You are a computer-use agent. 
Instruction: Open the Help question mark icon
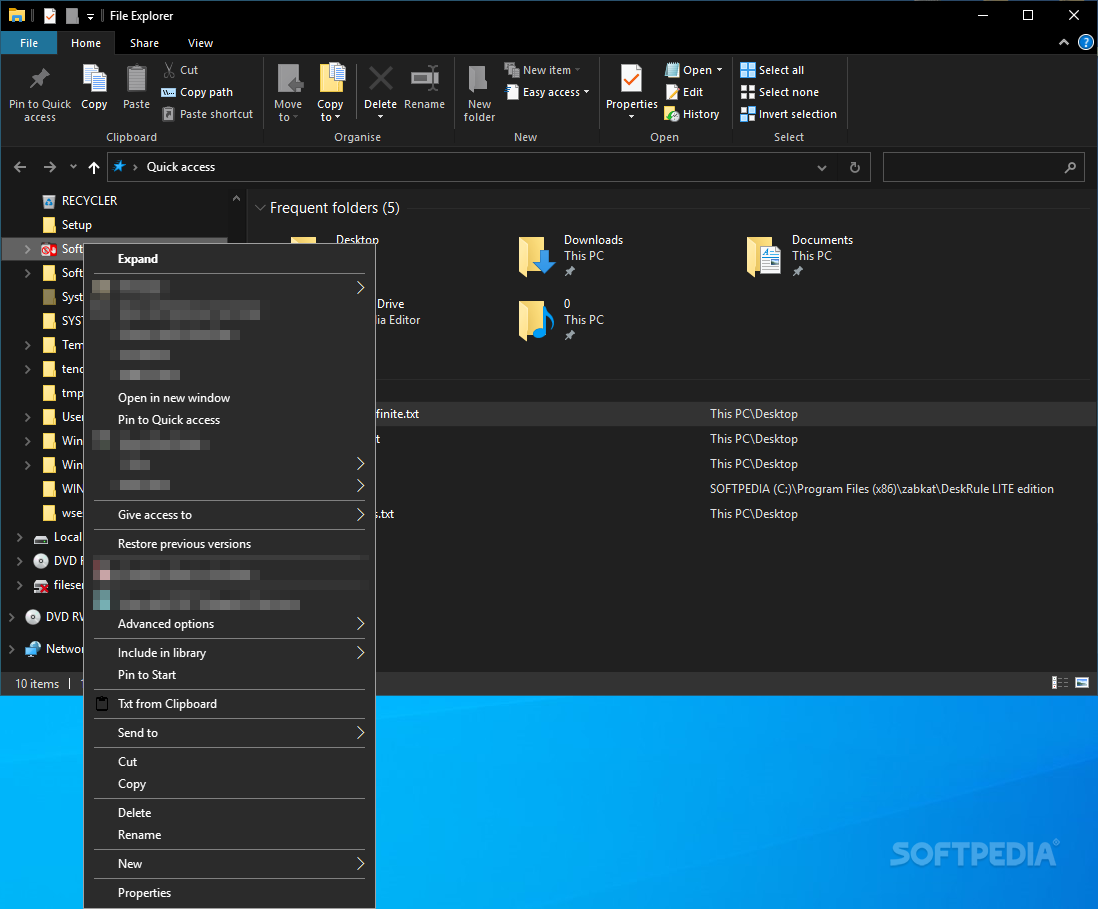pyautogui.click(x=1085, y=43)
